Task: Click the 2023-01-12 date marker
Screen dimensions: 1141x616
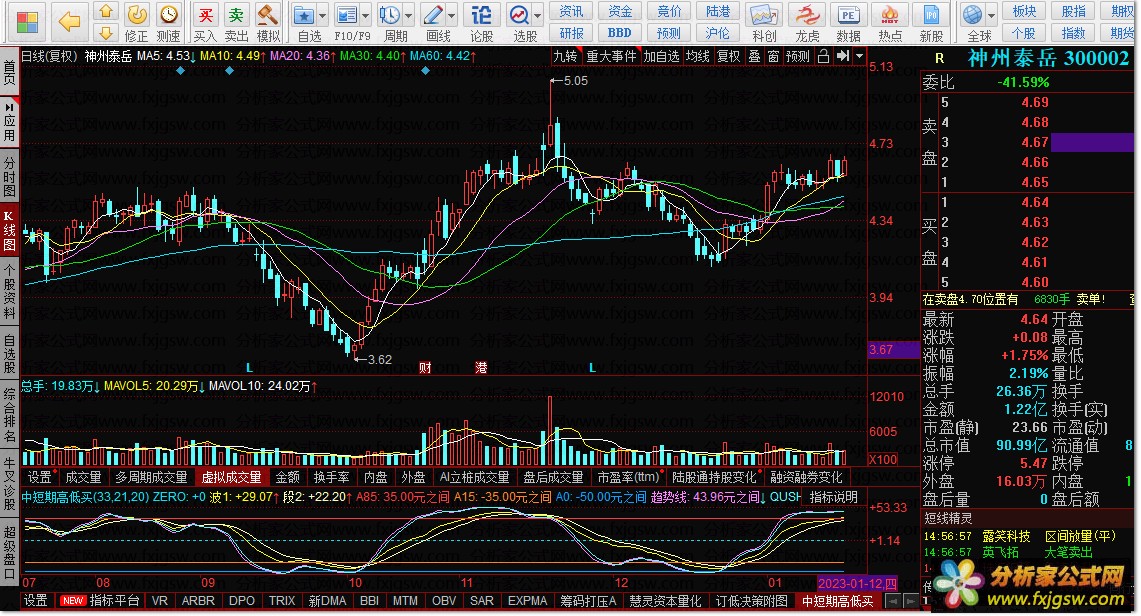Action: click(856, 583)
